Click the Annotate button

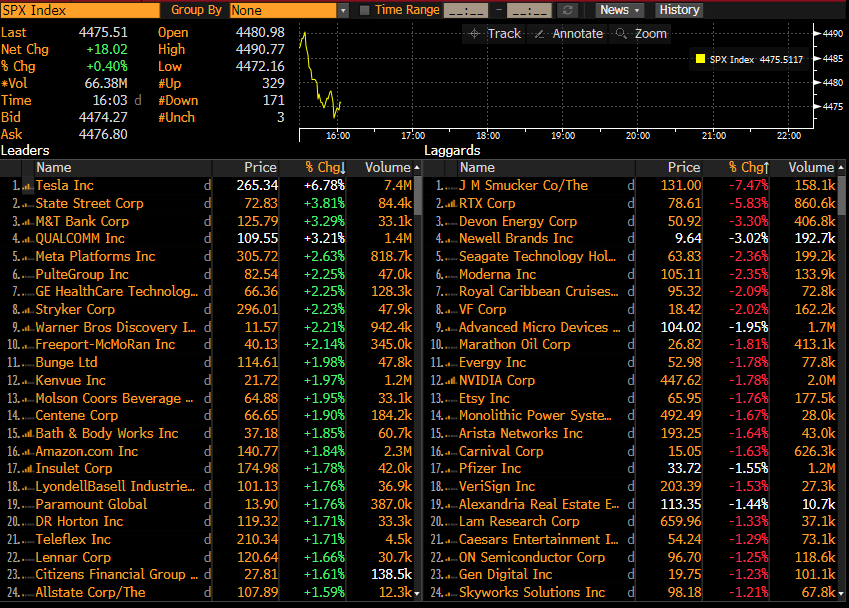pyautogui.click(x=569, y=34)
